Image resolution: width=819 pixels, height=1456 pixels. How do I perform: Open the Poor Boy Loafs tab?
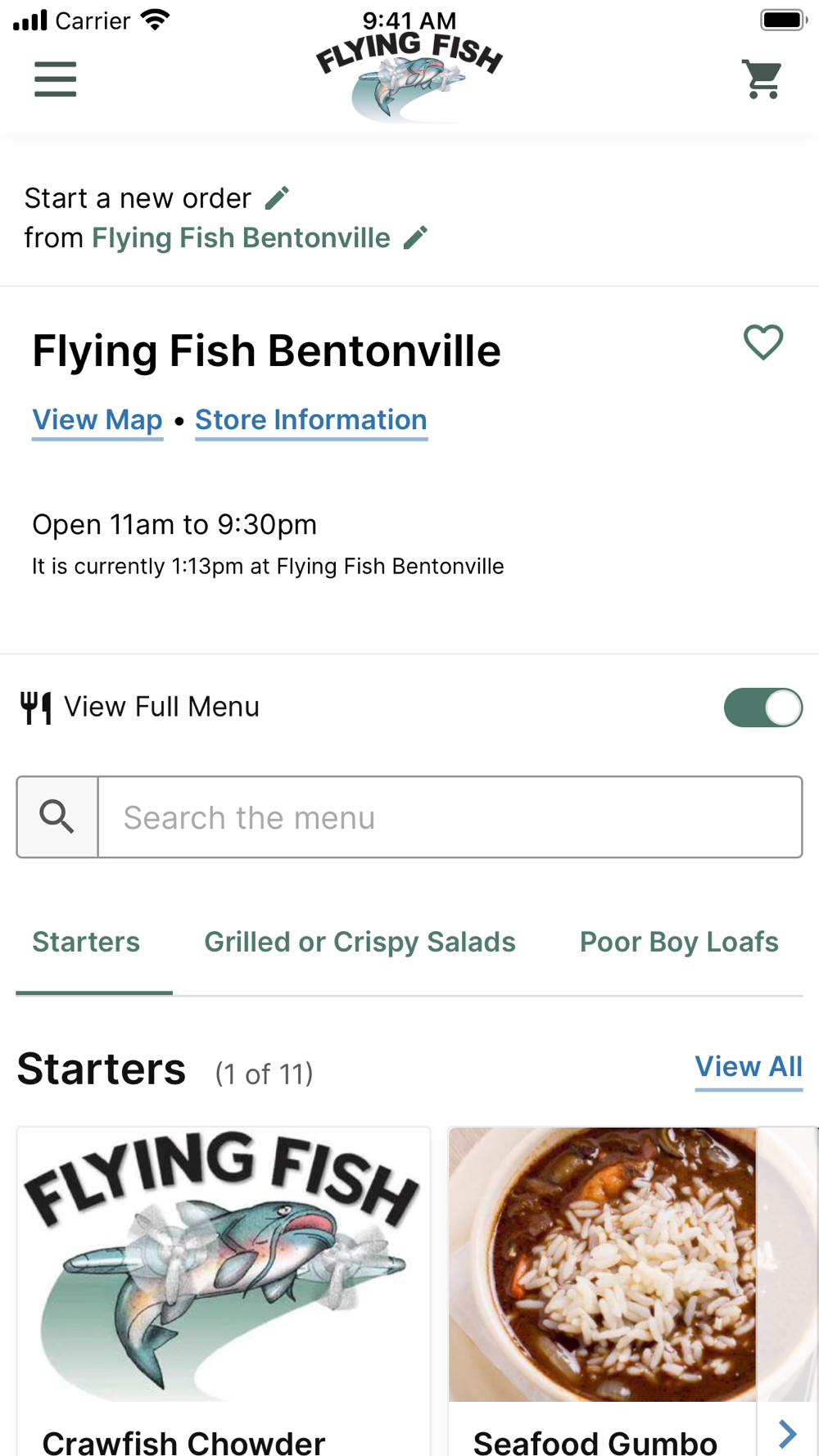tap(679, 942)
